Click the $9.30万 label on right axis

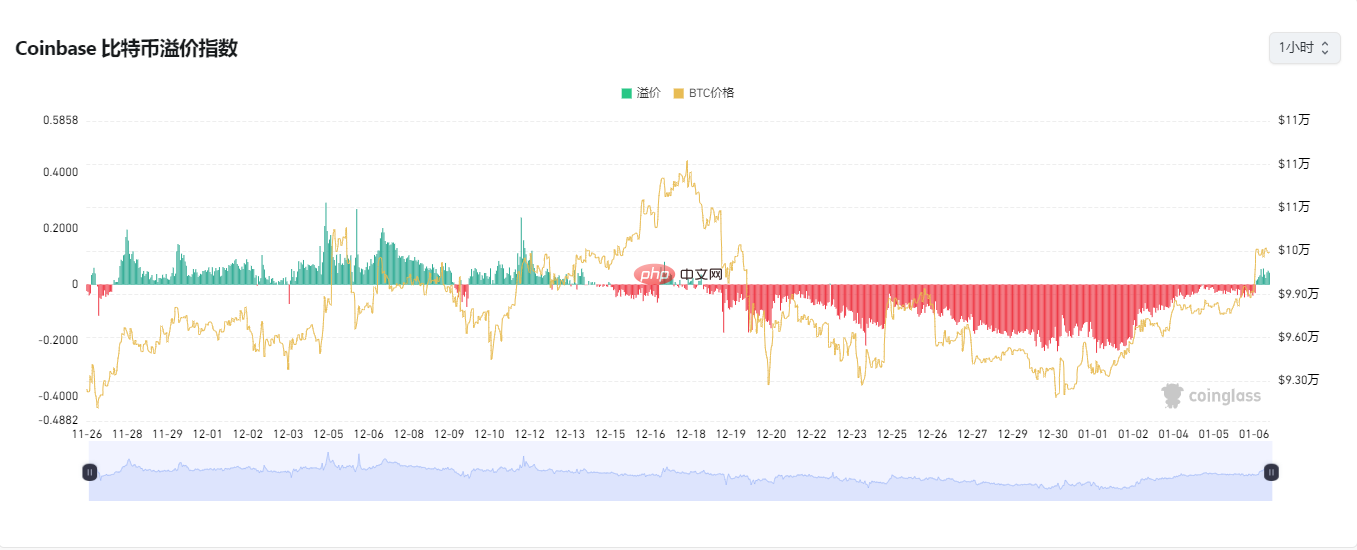point(1298,380)
